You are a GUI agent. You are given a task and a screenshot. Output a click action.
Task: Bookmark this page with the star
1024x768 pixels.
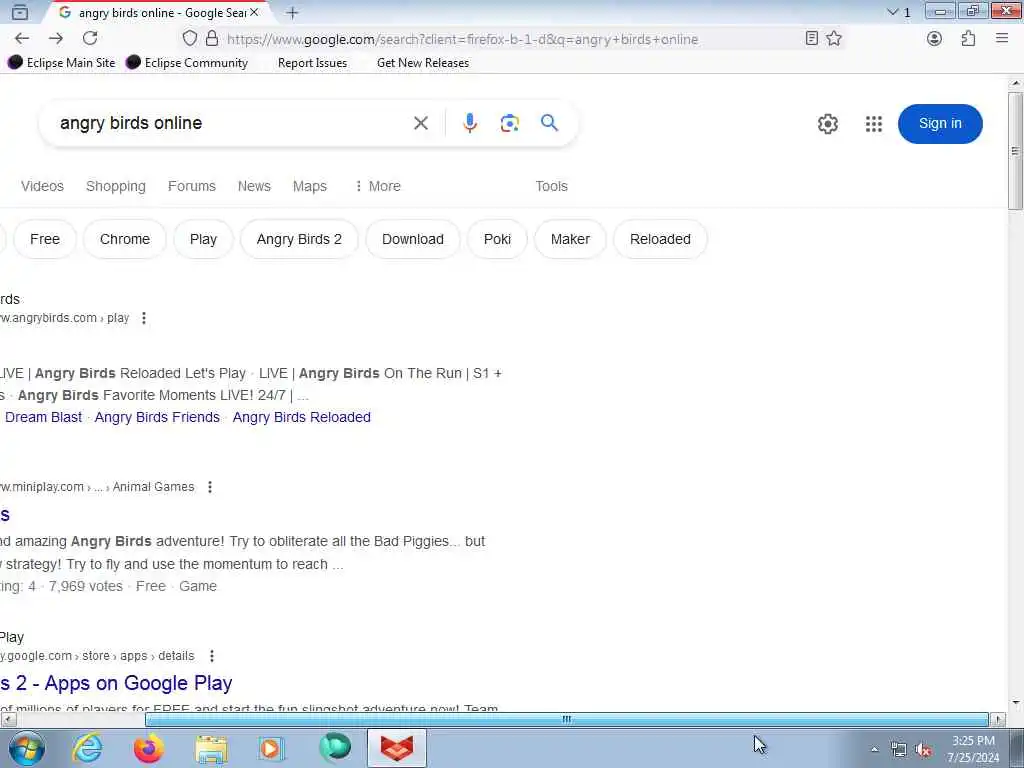(834, 39)
